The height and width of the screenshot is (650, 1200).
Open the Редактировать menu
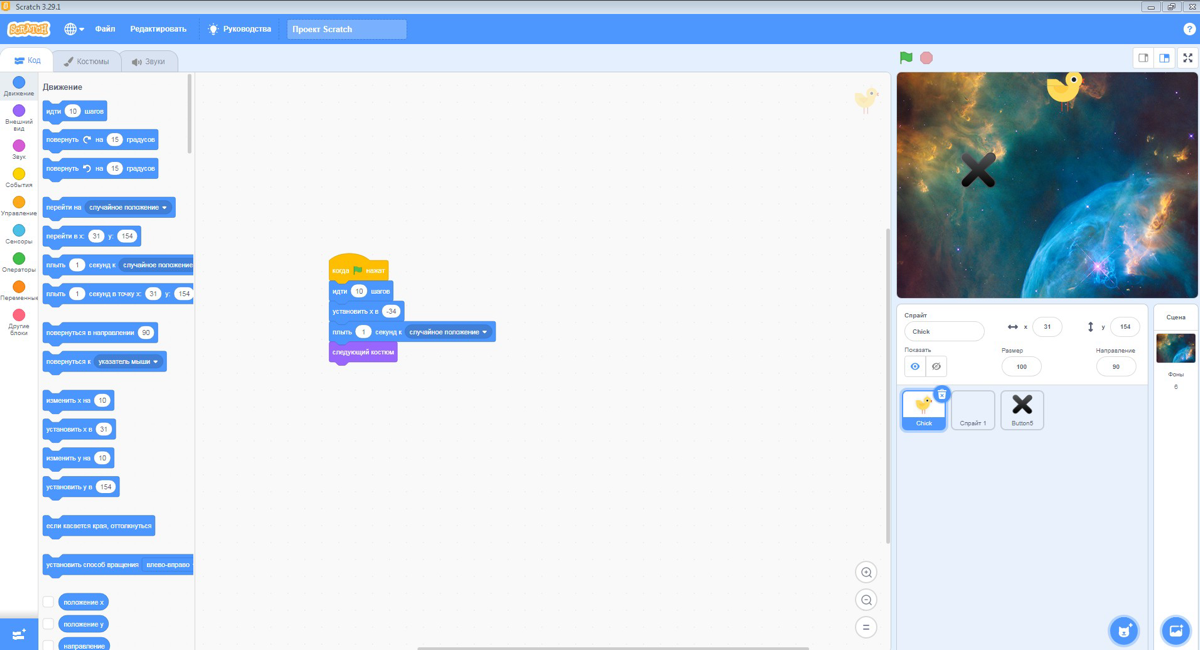(158, 29)
